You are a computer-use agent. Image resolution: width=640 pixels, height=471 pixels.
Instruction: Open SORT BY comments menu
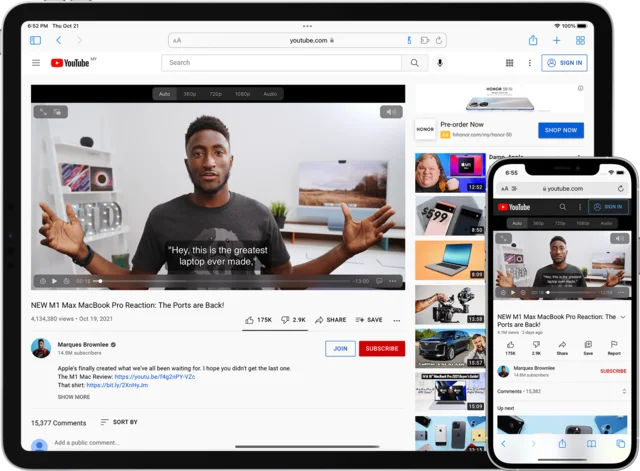coord(119,422)
